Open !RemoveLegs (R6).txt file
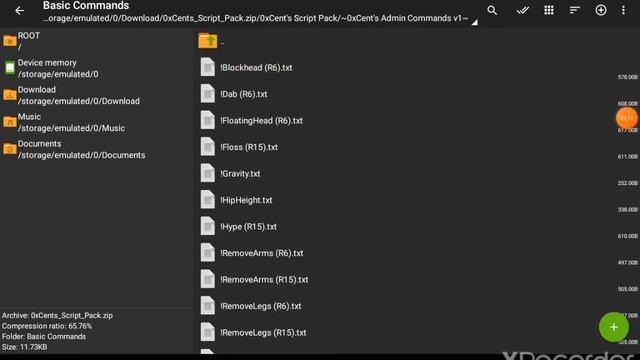 coord(416,306)
